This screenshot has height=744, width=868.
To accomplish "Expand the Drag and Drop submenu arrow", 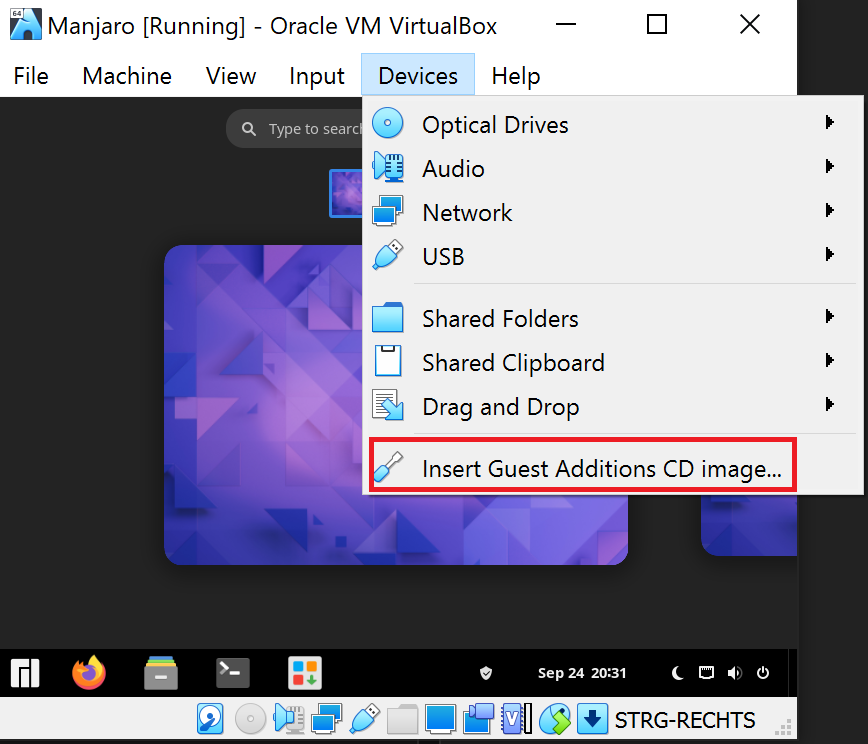I will pos(829,404).
